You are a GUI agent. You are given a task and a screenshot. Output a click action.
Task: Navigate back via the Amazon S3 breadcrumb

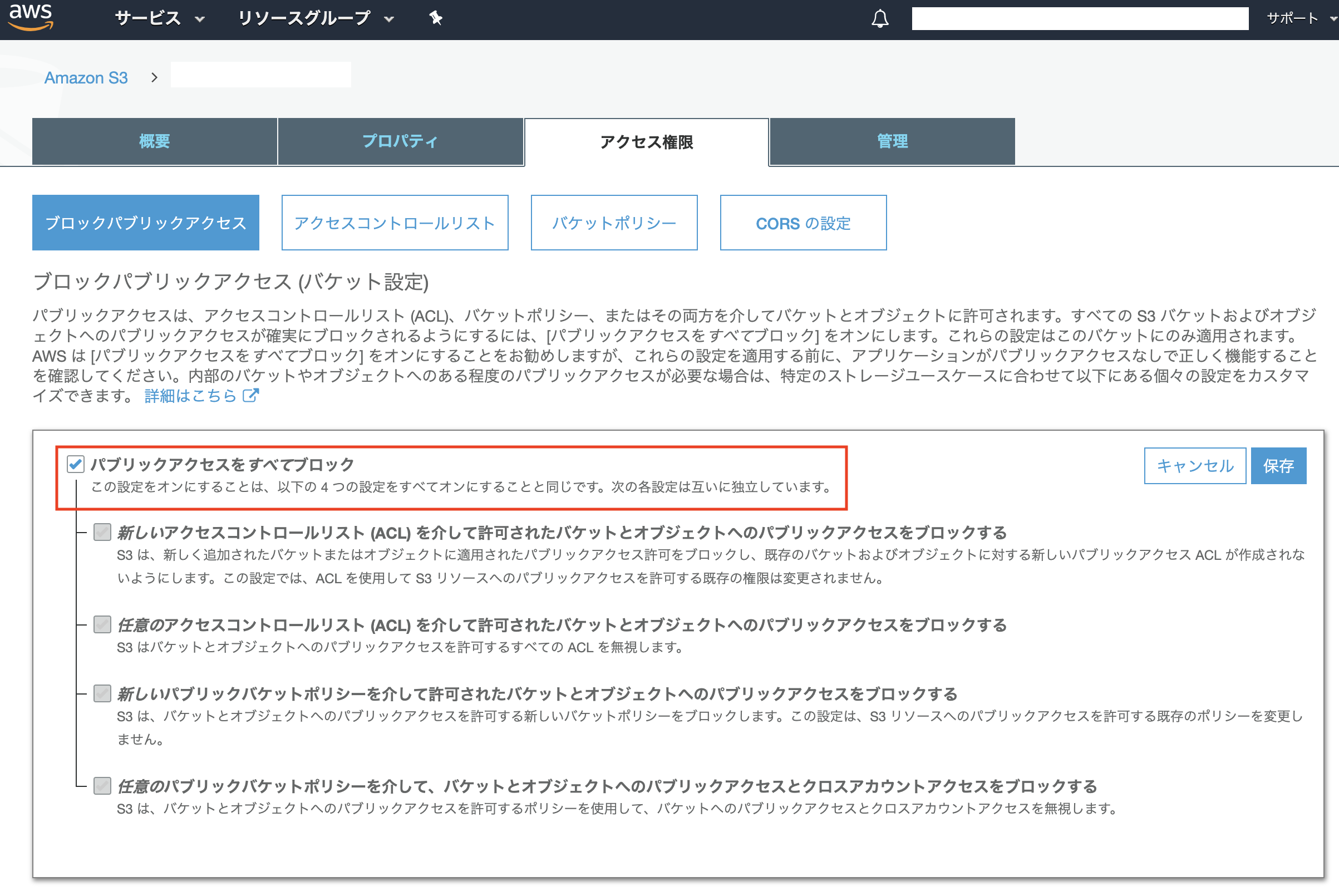[86, 77]
